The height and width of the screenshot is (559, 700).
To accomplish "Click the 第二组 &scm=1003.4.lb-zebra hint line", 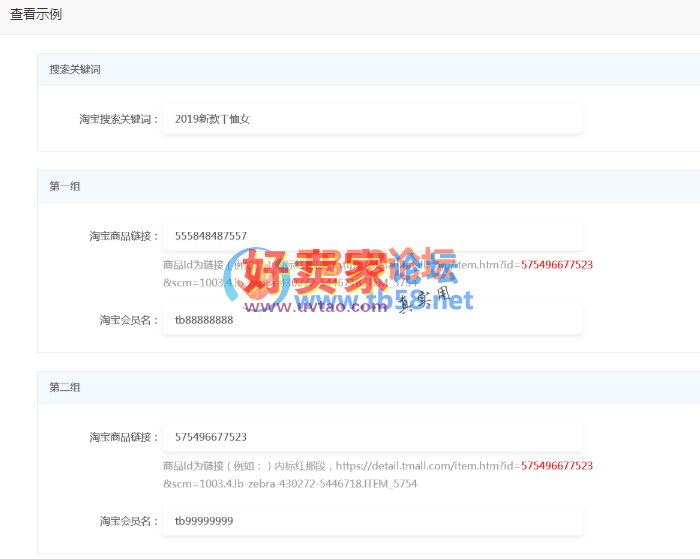I will coord(290,484).
